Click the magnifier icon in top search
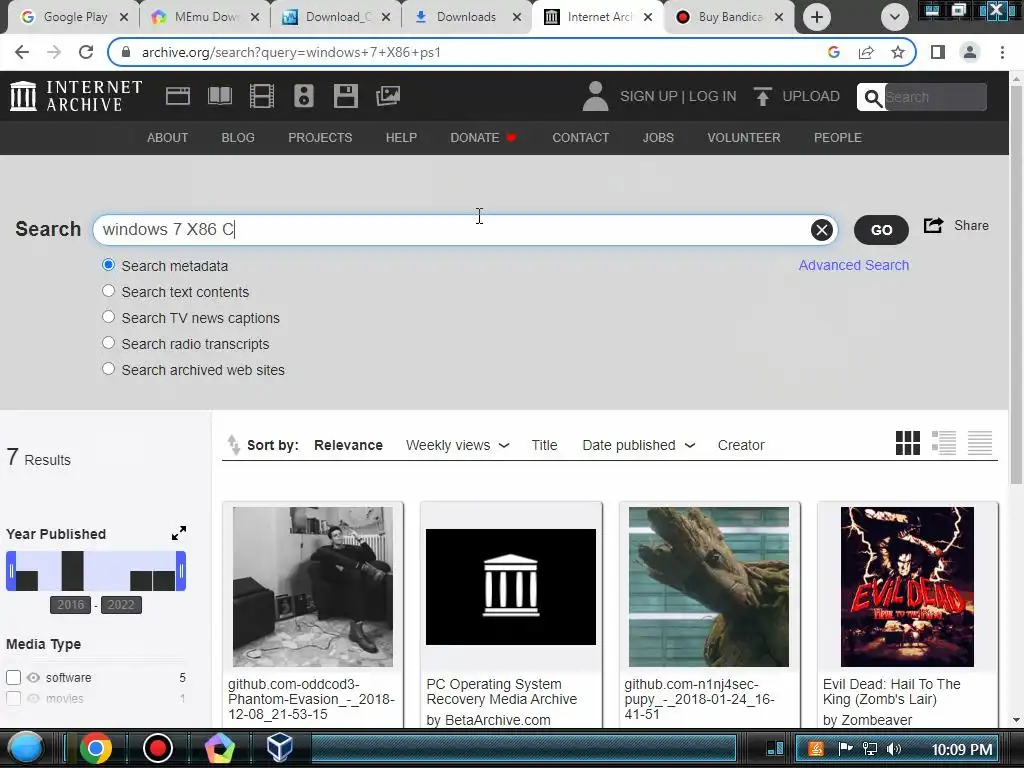The image size is (1024, 768). 872,97
